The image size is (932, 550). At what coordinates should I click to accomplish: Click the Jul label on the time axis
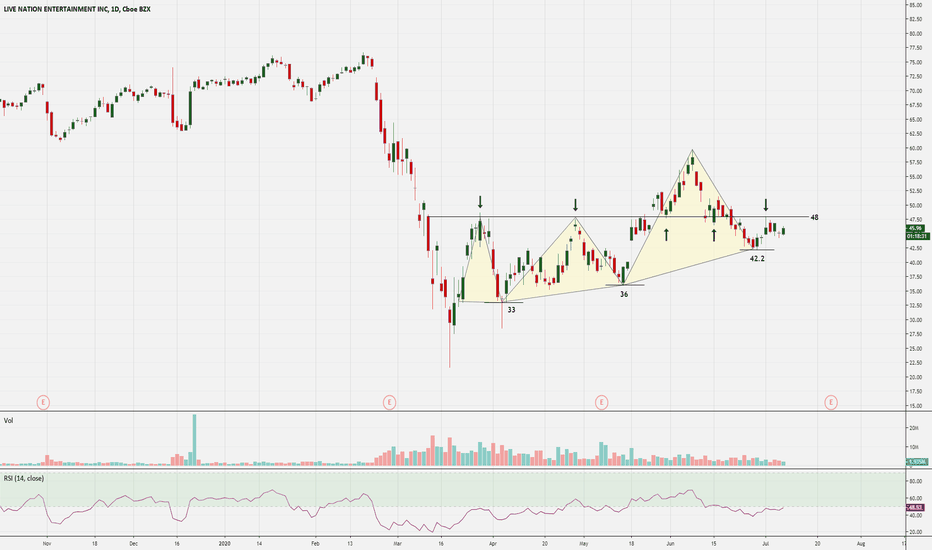766,543
